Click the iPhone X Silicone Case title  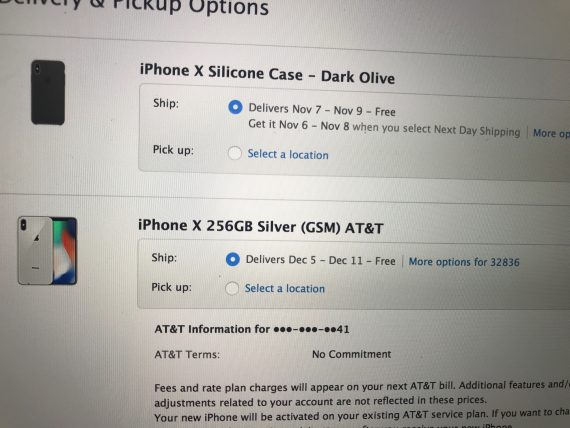coord(267,74)
